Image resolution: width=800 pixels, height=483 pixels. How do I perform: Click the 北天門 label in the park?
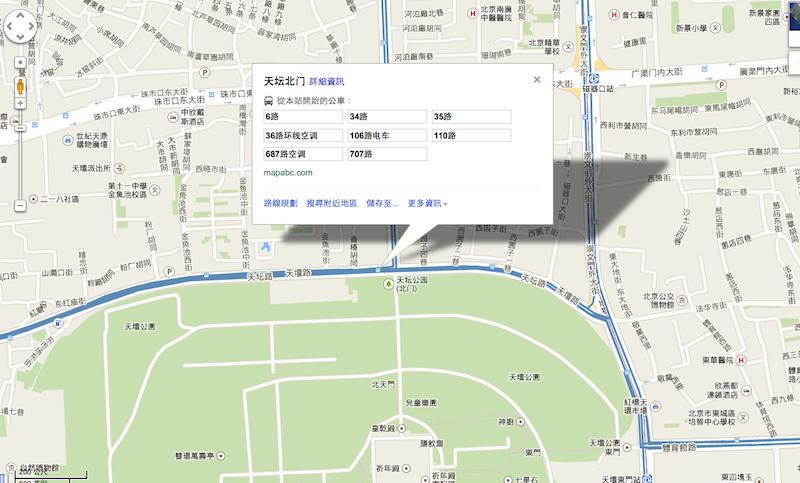[x=383, y=385]
